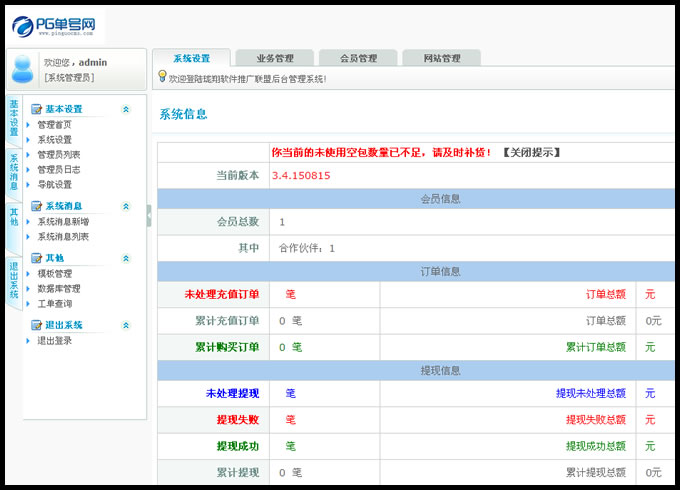
Task: Click the lightbulb icon beside welcome message
Action: (162, 77)
